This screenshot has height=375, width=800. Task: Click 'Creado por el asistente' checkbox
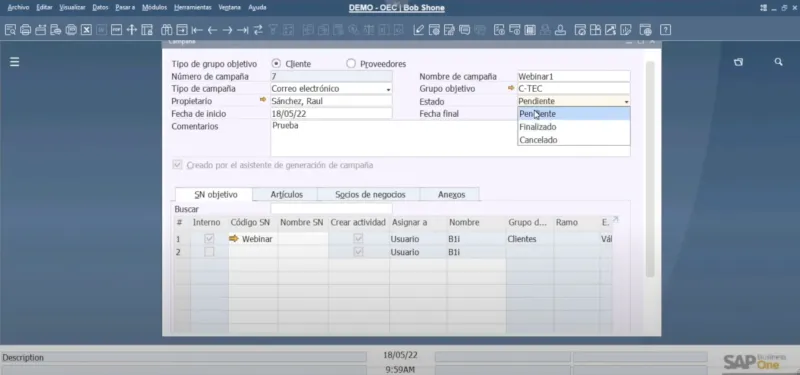177,165
